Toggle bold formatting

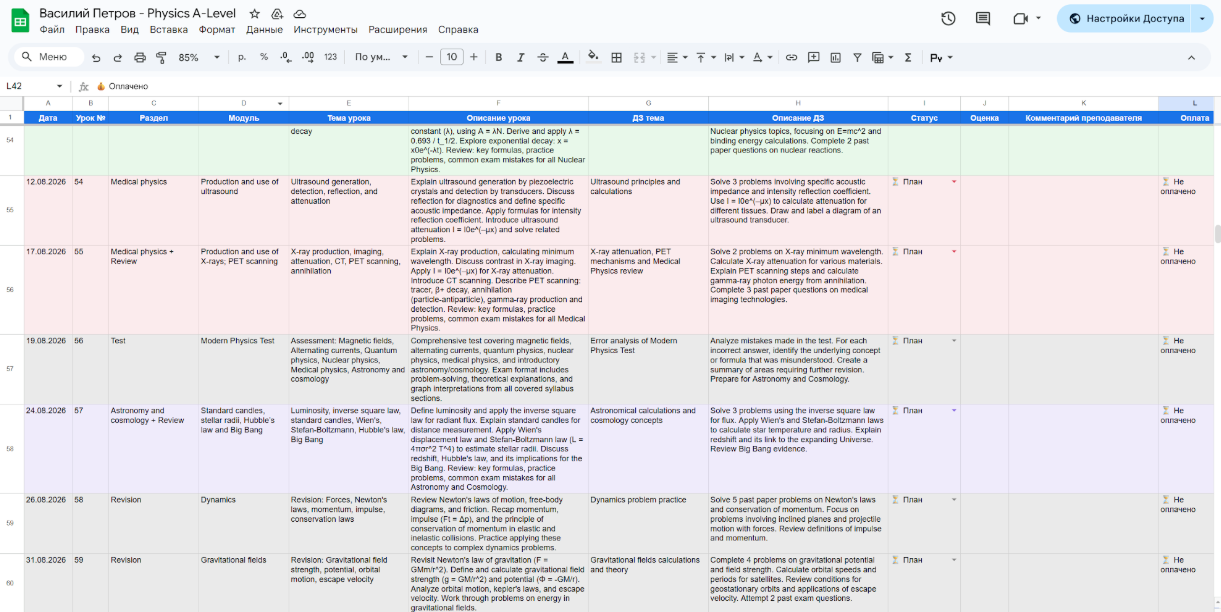click(x=499, y=57)
